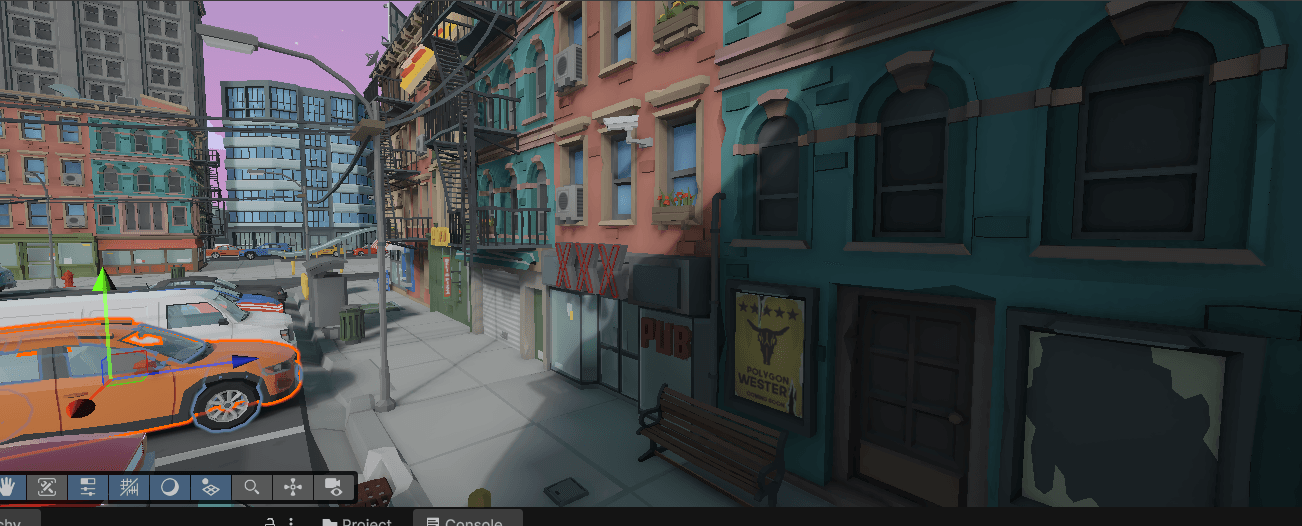Select the red PUB sign
Image resolution: width=1302 pixels, height=526 pixels.
click(665, 338)
